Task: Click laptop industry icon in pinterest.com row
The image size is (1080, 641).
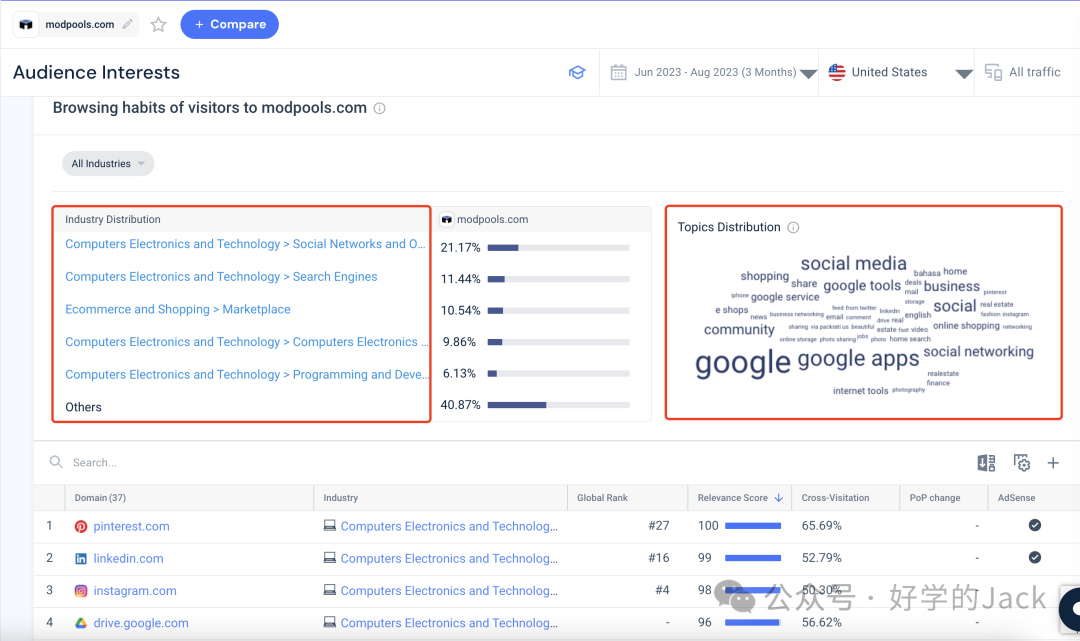Action: (330, 525)
